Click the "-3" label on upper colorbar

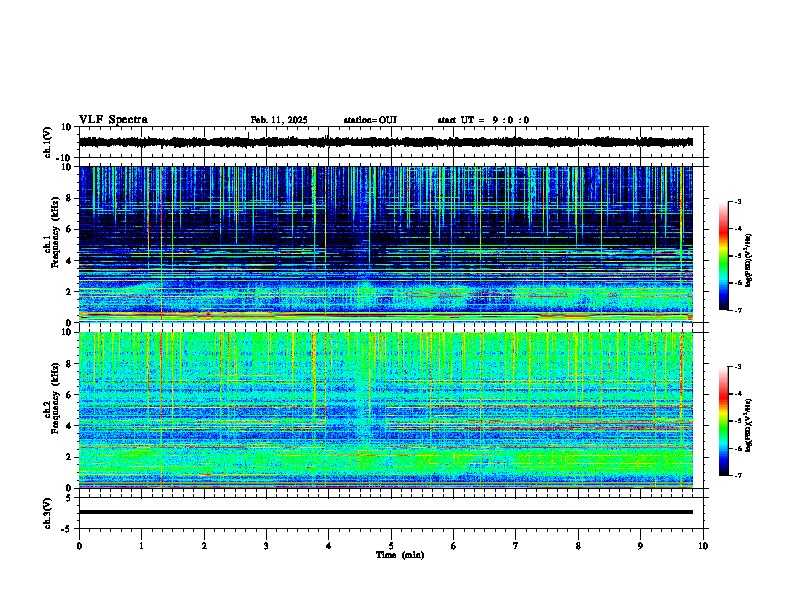click(x=738, y=202)
